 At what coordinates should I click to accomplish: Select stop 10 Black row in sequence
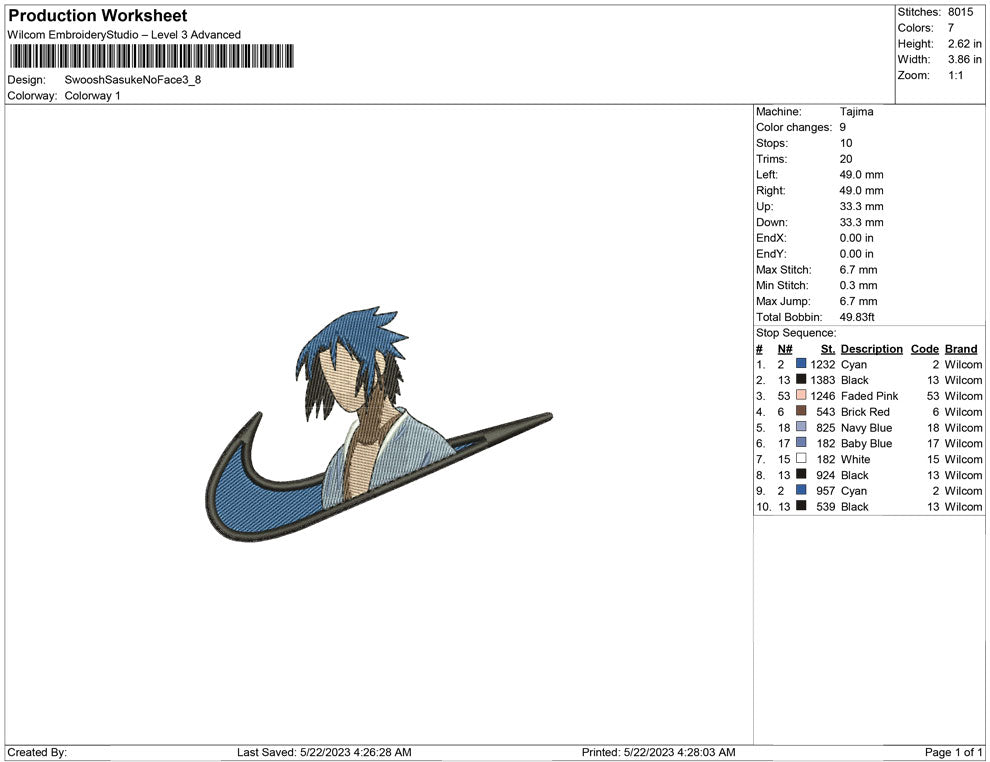869,506
